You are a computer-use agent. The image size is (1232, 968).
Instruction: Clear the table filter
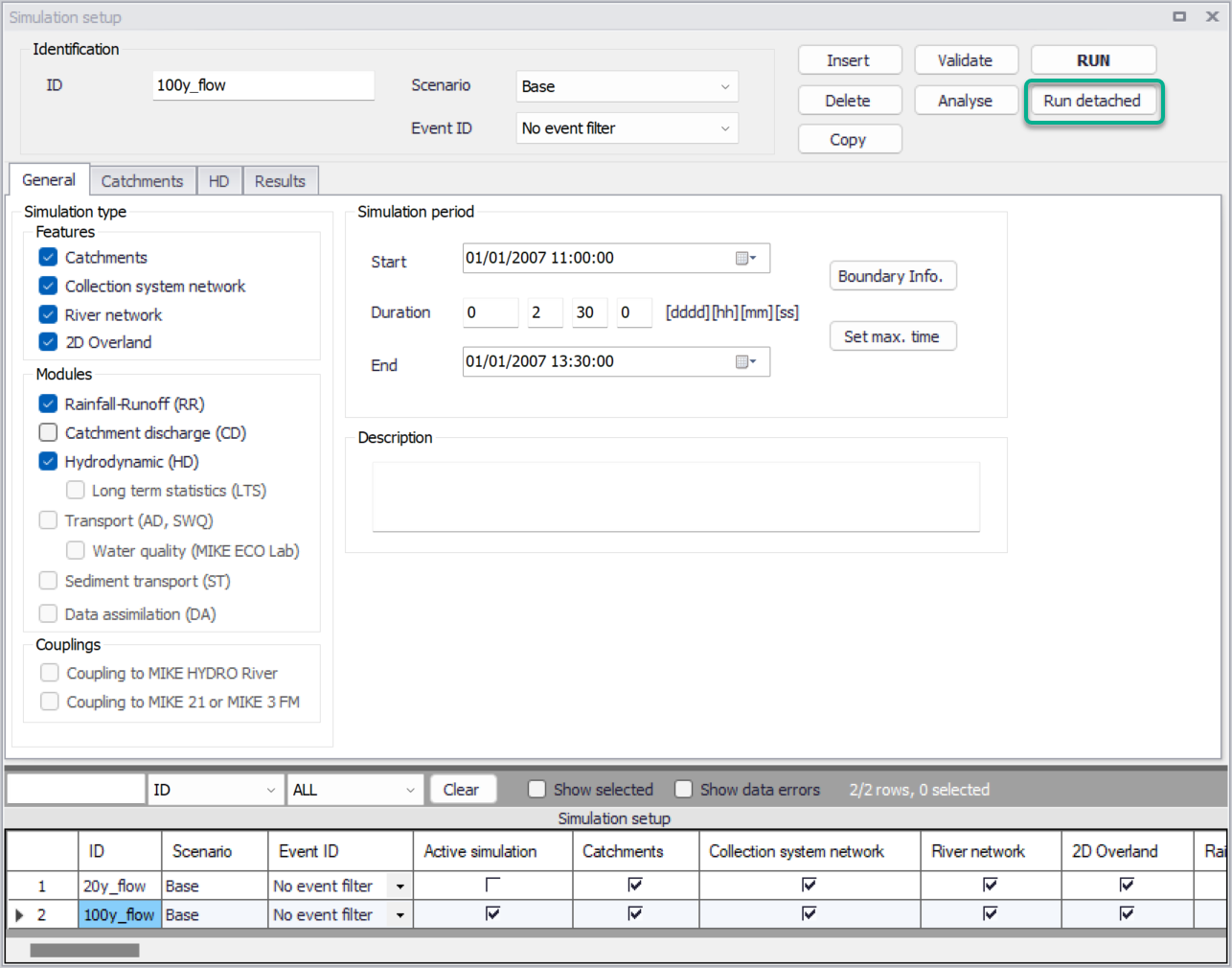pos(462,790)
